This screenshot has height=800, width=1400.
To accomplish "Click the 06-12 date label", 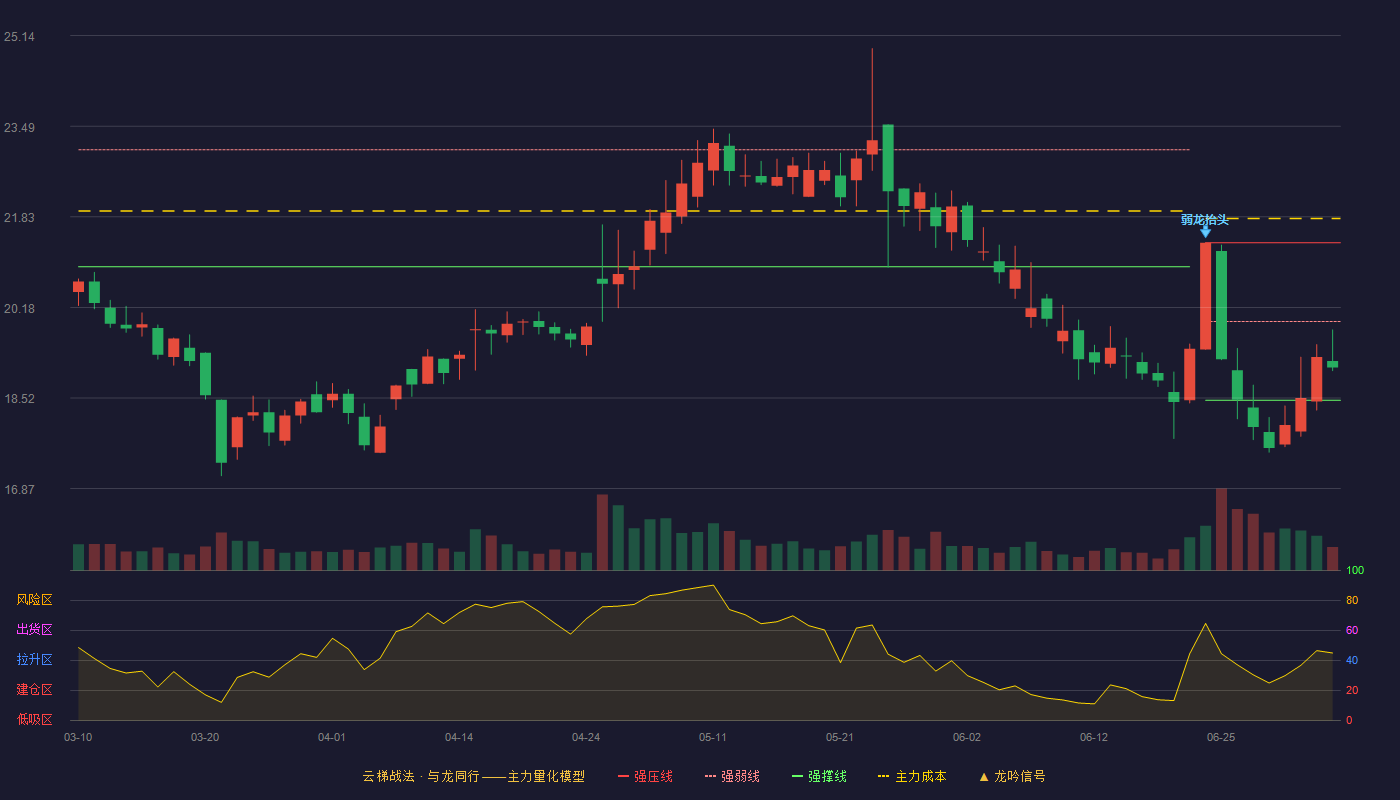I will click(1094, 737).
